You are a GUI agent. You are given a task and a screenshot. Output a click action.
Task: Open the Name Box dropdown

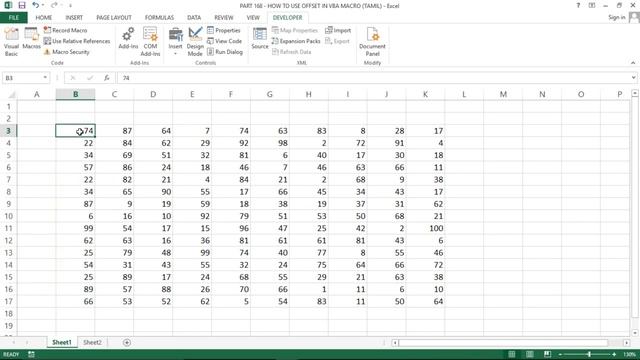[x=45, y=78]
